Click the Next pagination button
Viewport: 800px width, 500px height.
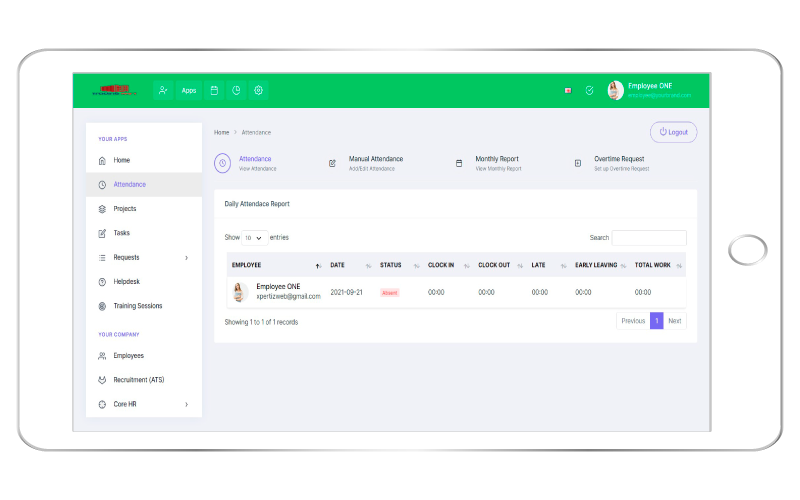pos(675,321)
